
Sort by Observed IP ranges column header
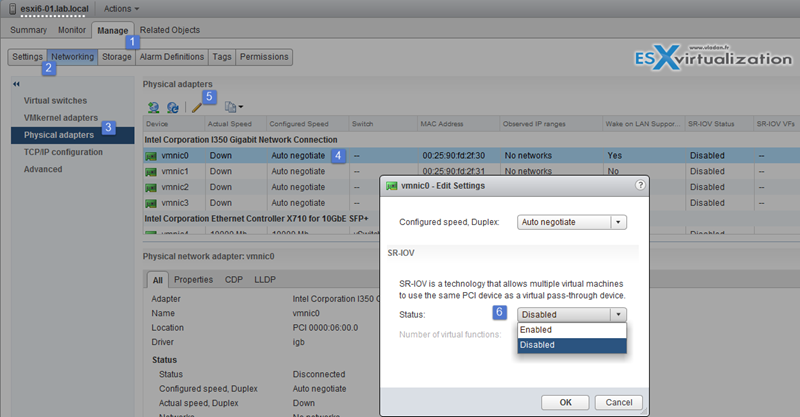551,124
